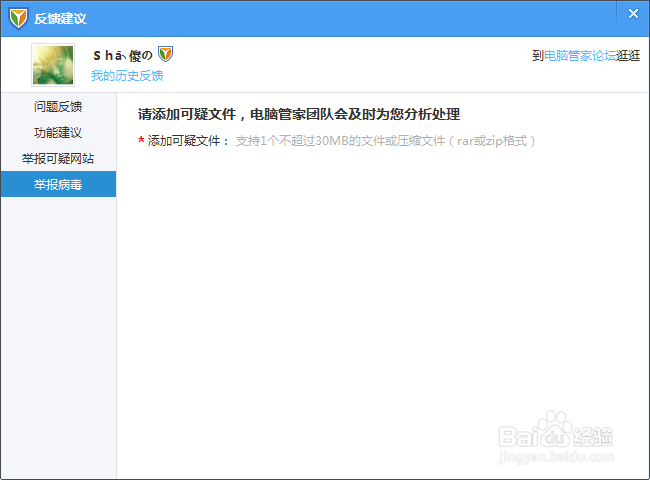Click the 反馈建议 window title
Screen dimensions: 650x480
coord(61,19)
